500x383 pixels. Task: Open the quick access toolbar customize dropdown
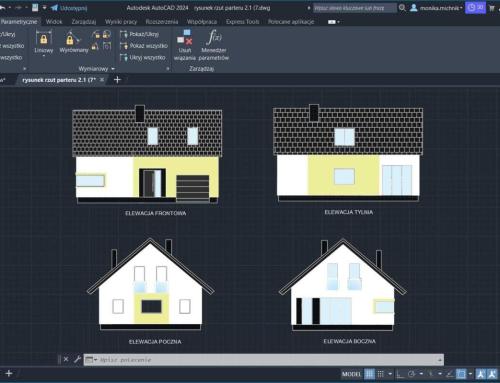click(44, 8)
